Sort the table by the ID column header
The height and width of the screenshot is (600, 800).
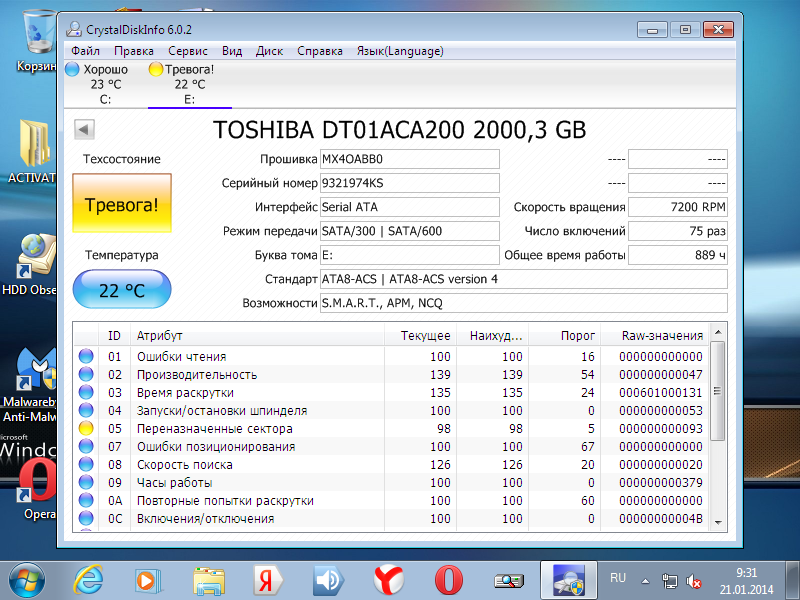[x=114, y=335]
